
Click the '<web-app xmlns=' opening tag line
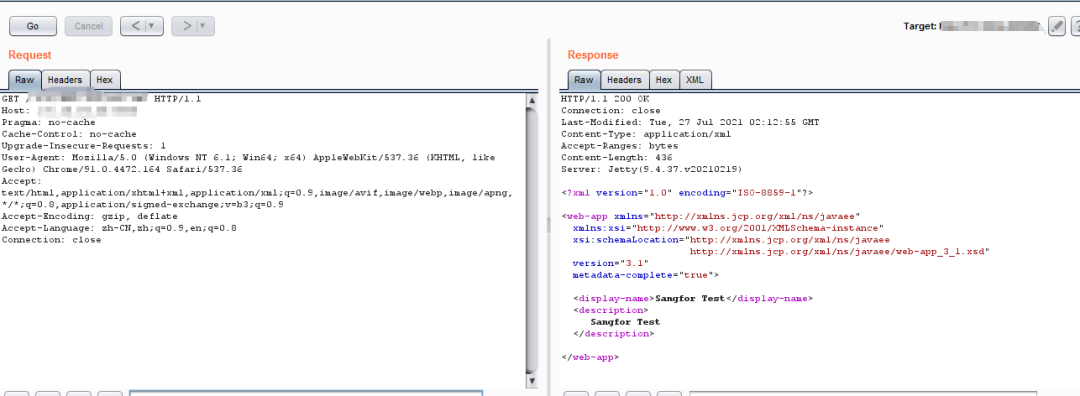point(711,216)
